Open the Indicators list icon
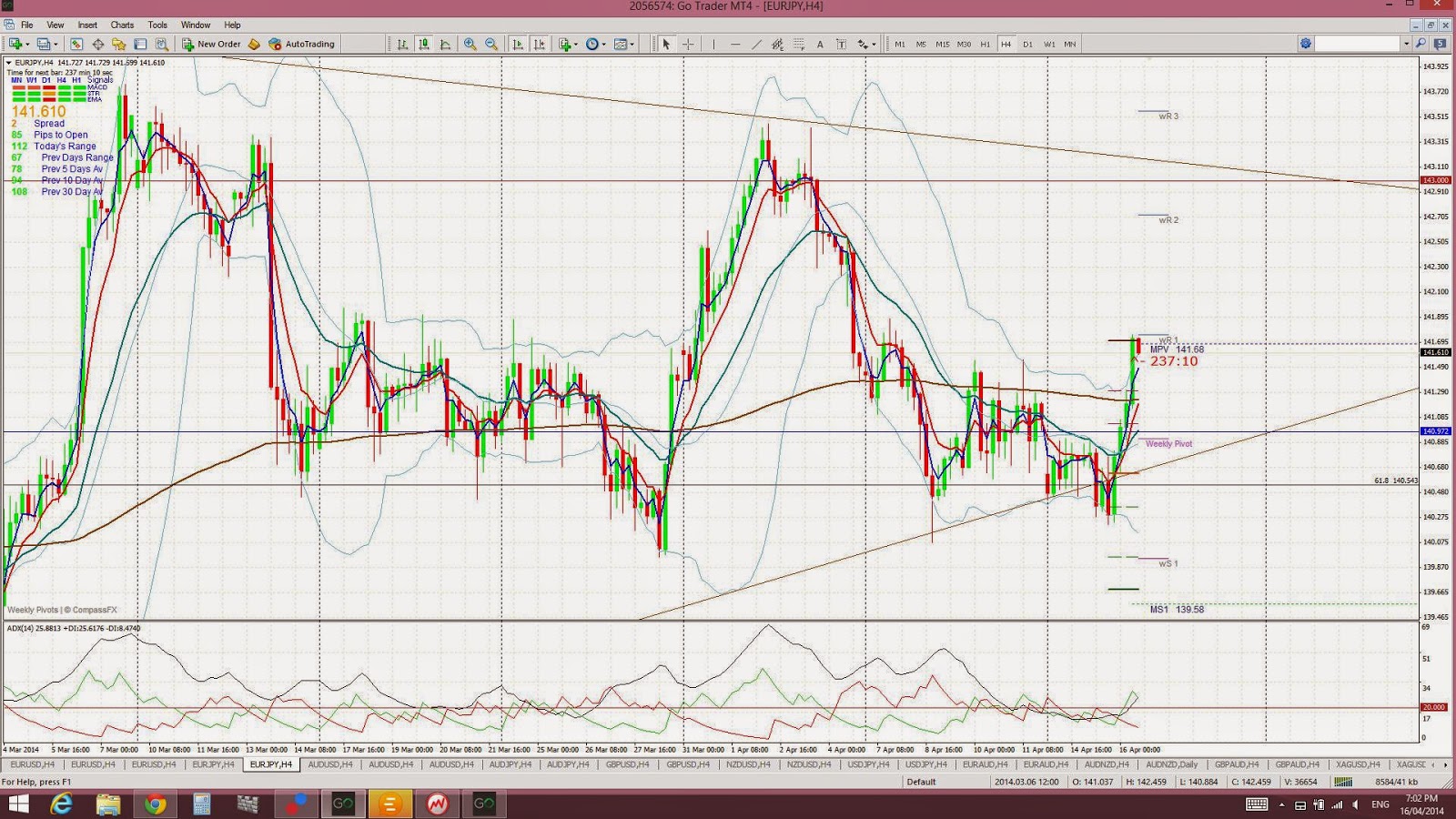This screenshot has width=1456, height=819. click(565, 44)
